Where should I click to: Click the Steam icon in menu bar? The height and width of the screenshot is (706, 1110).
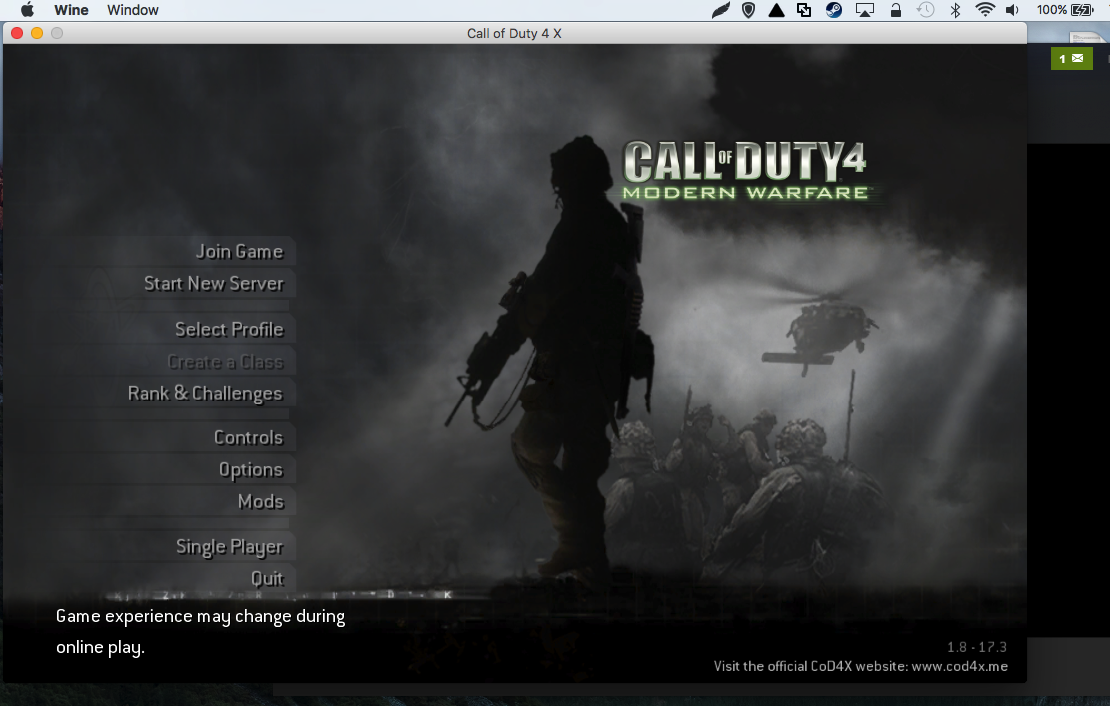pyautogui.click(x=833, y=10)
